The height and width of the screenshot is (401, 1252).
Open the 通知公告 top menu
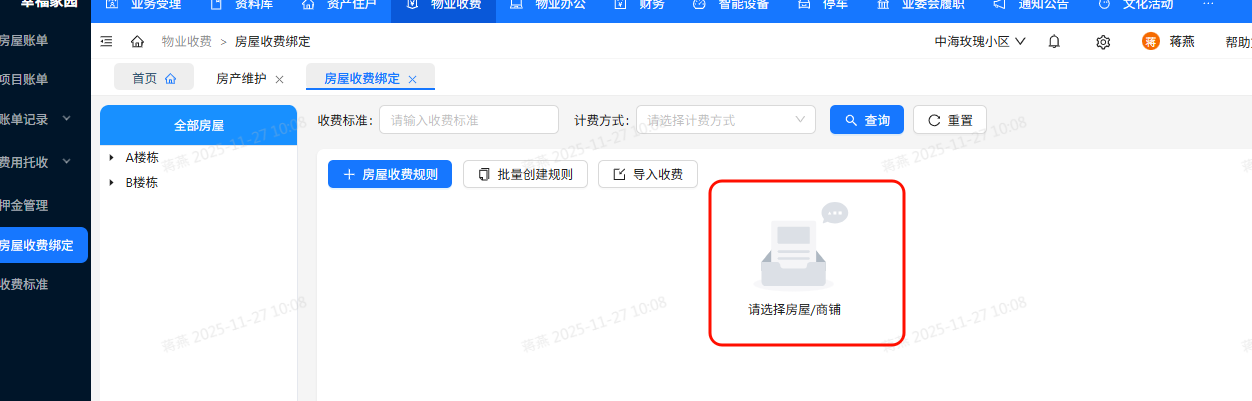(x=1031, y=5)
